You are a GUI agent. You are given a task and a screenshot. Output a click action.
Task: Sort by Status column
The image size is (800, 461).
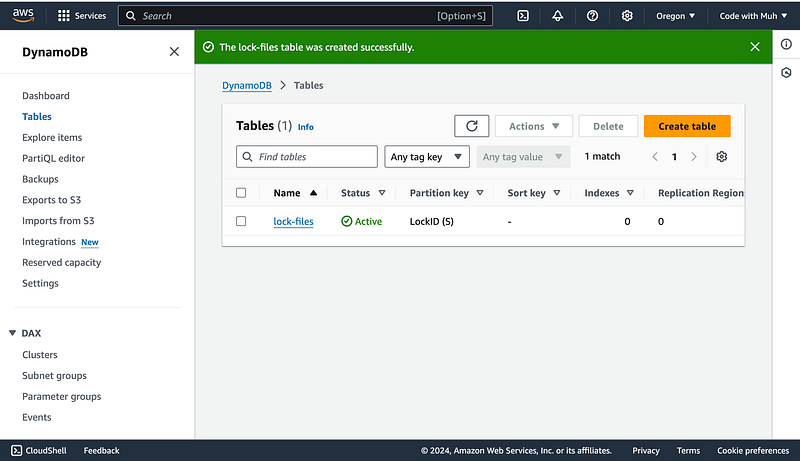coord(382,193)
